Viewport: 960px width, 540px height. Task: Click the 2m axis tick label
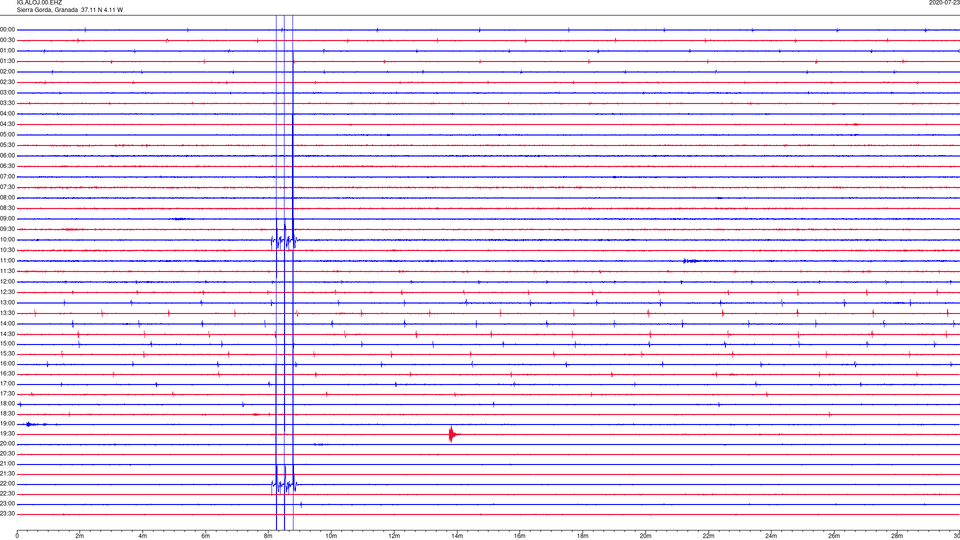80,536
